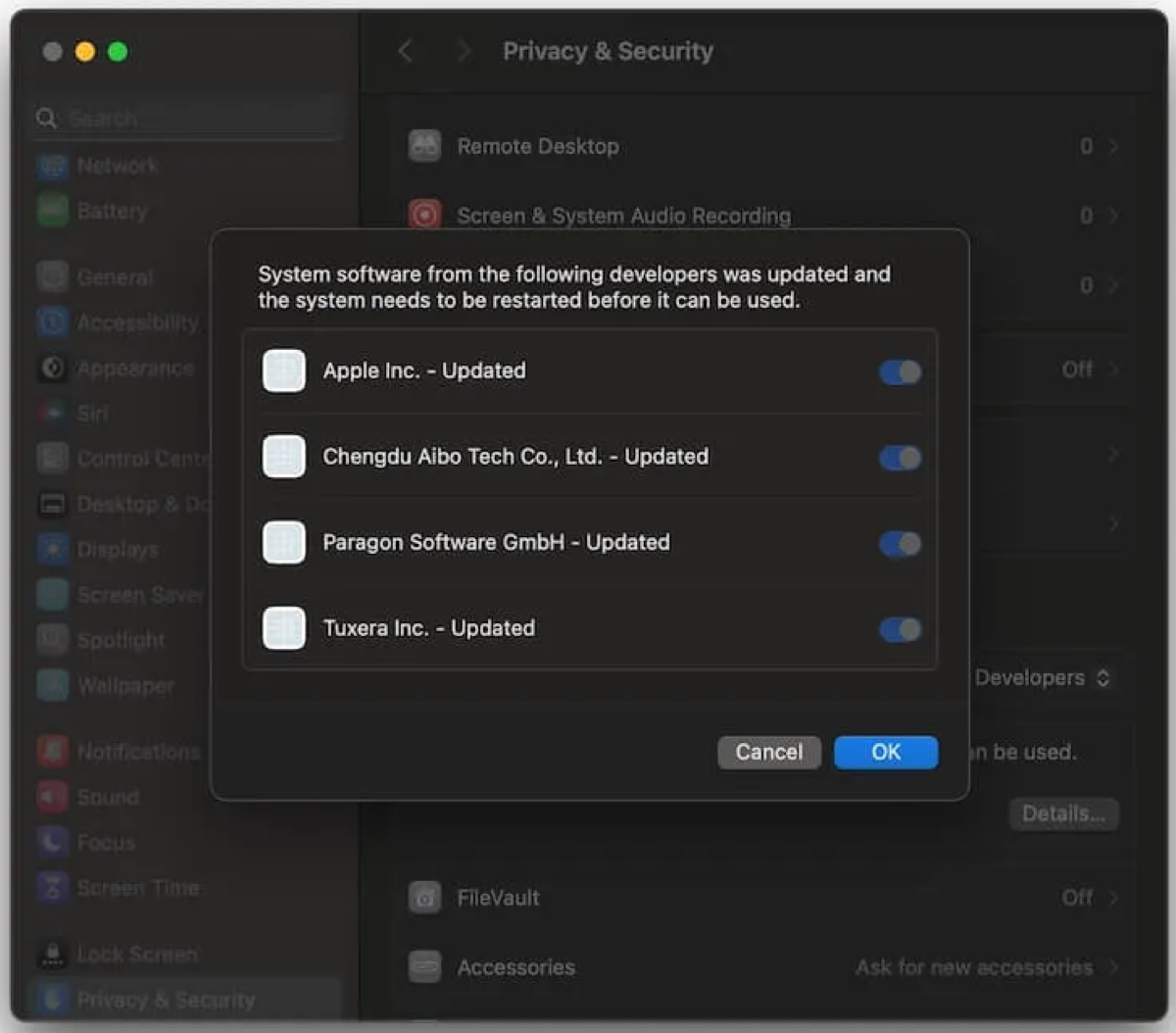This screenshot has height=1033, width=1176.
Task: Open the Developers popup menu
Action: [1043, 677]
